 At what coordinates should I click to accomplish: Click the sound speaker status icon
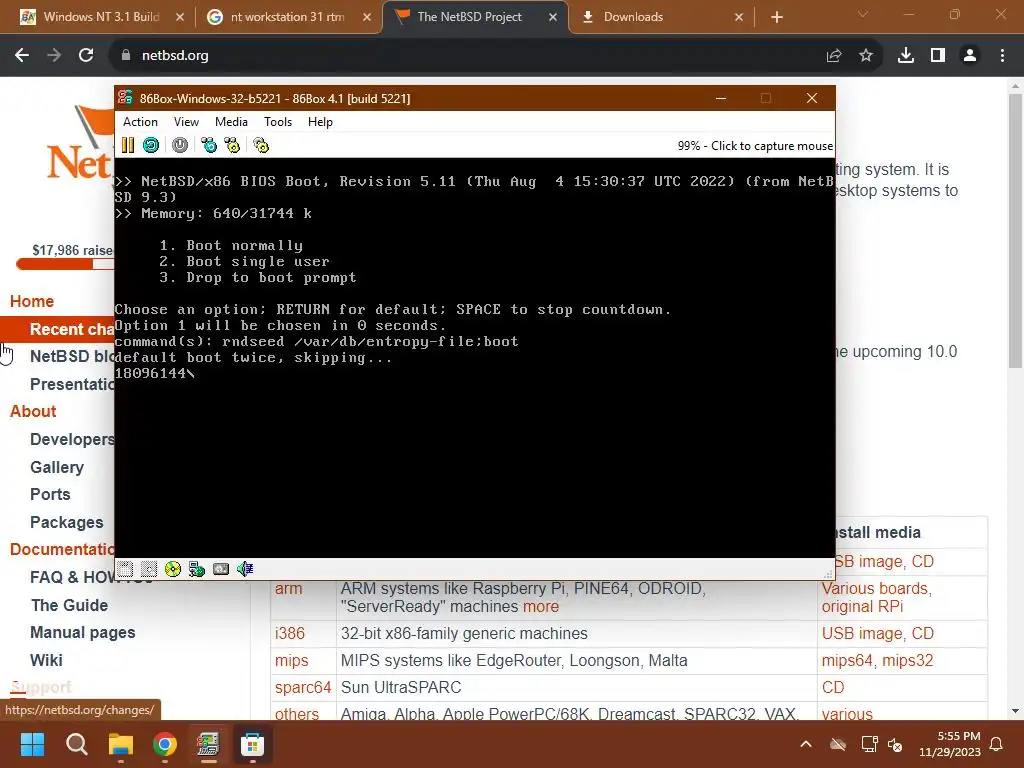[245, 569]
